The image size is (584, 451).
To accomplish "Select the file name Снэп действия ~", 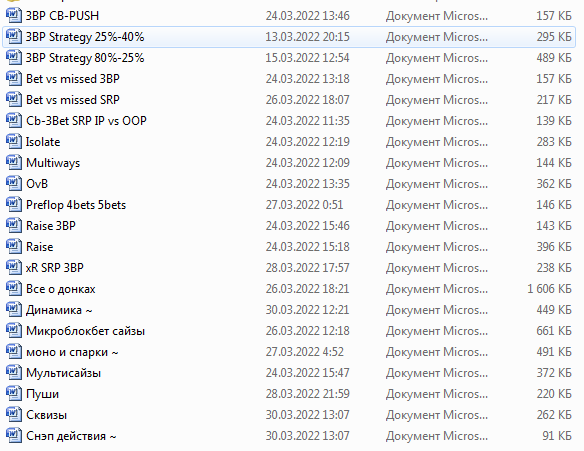I will [x=71, y=436].
